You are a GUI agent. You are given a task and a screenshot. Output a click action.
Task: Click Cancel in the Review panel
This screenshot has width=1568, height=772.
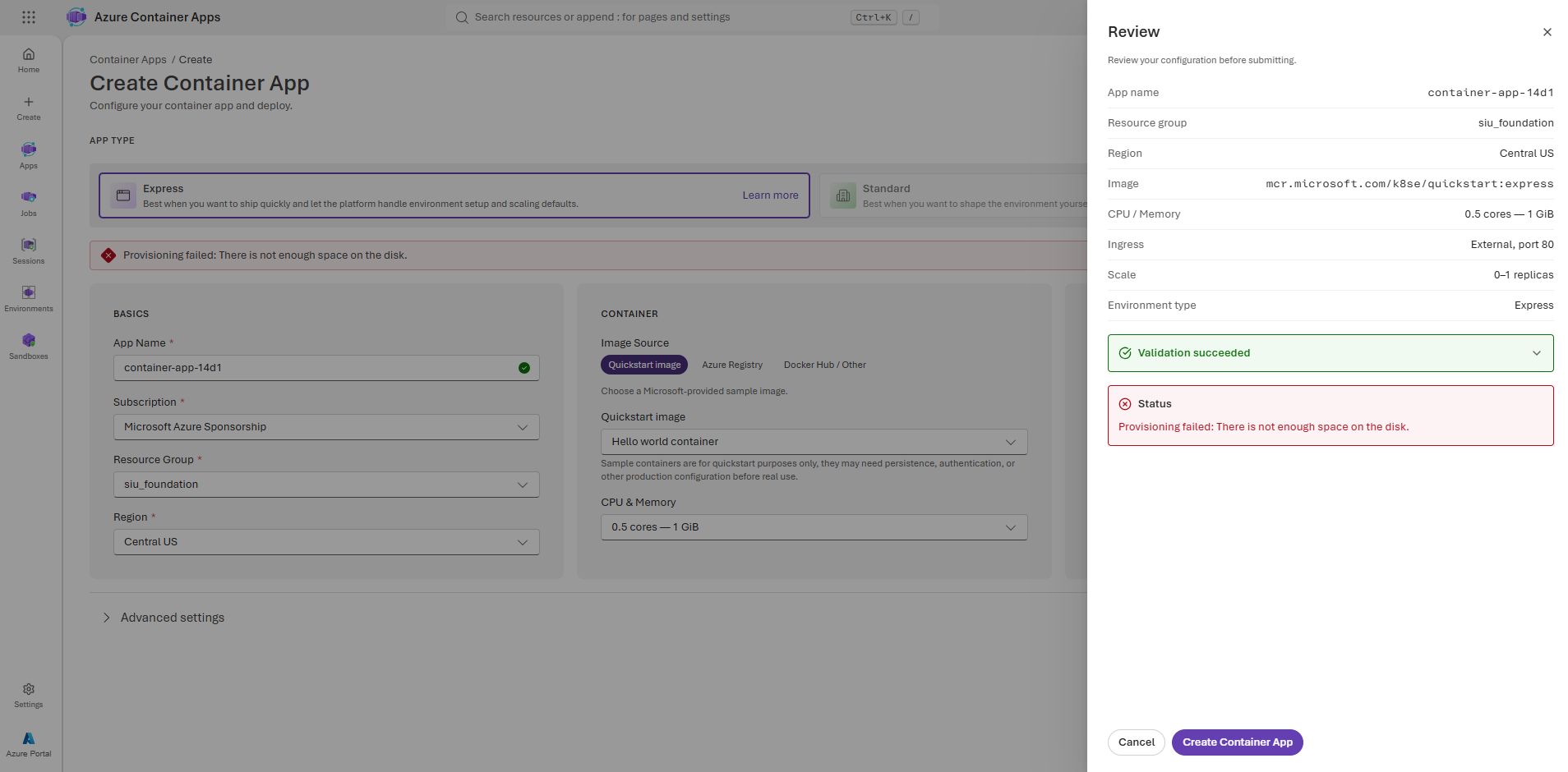1137,742
